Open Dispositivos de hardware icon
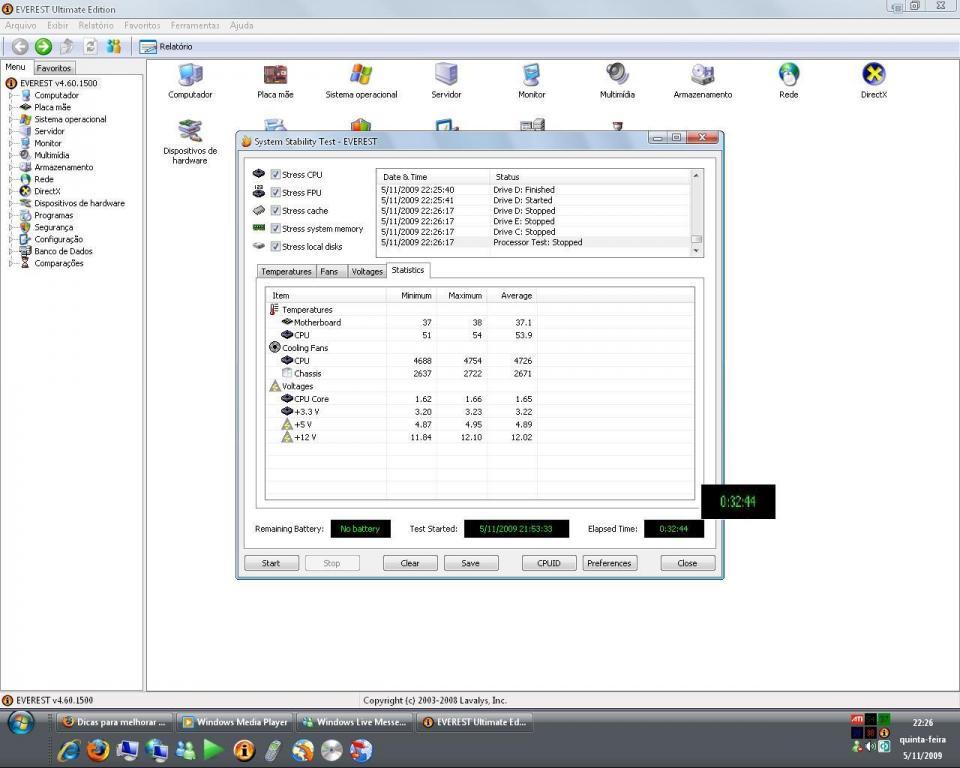The width and height of the screenshot is (960, 768). pyautogui.click(x=190, y=143)
